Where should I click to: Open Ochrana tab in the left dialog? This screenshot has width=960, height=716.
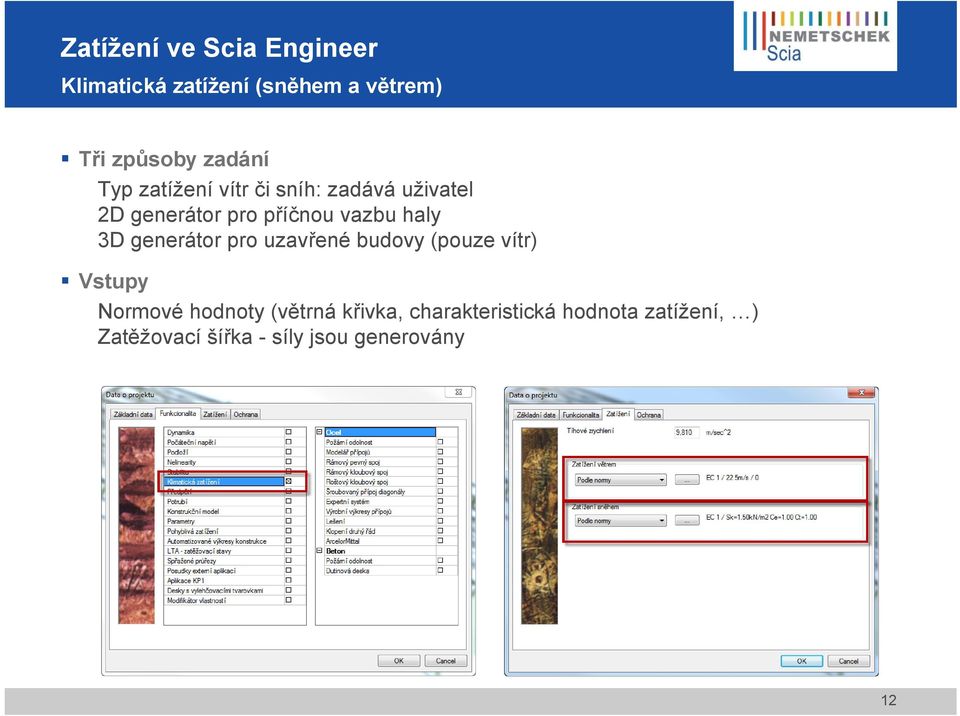click(246, 415)
